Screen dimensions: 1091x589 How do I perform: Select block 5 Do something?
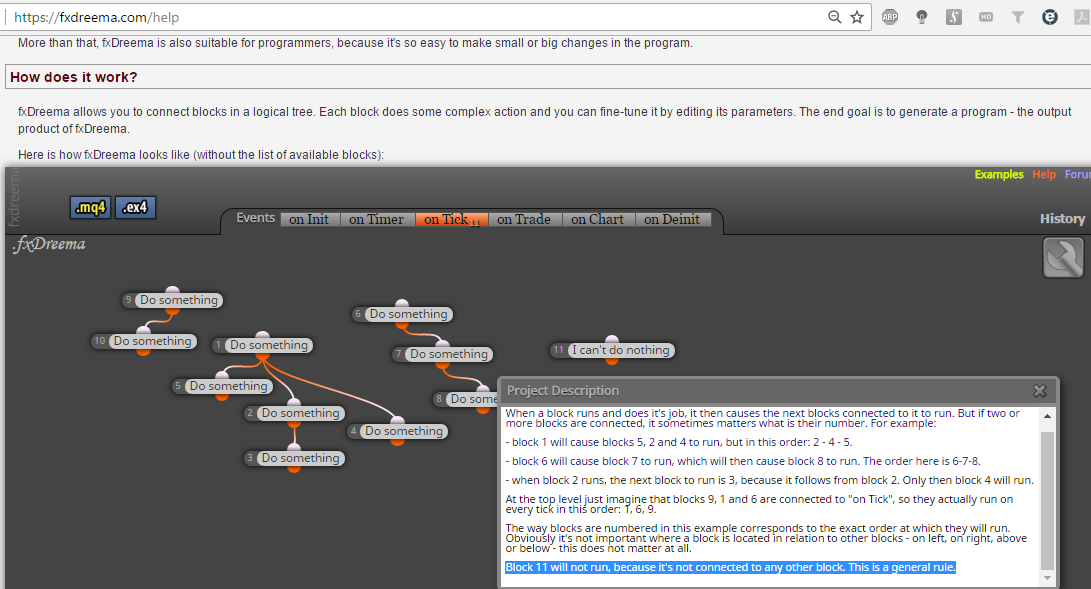[x=222, y=386]
